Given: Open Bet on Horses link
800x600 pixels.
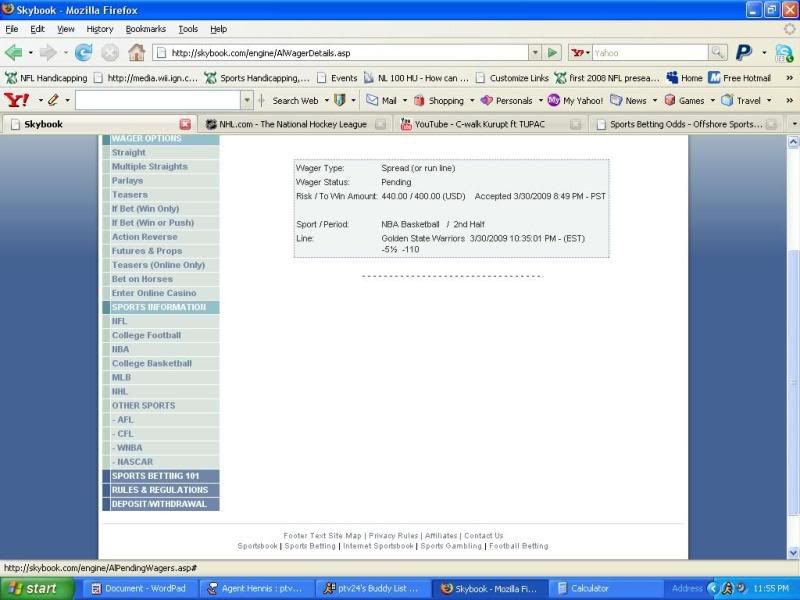Looking at the screenshot, I should coord(142,279).
